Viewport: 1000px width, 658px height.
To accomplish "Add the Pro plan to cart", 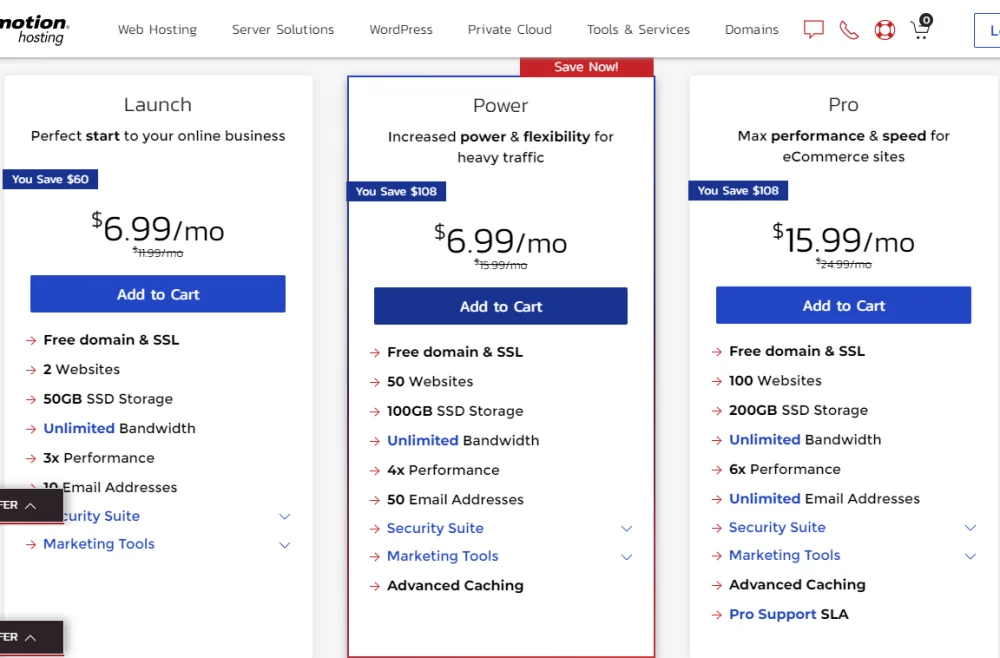I will point(843,306).
